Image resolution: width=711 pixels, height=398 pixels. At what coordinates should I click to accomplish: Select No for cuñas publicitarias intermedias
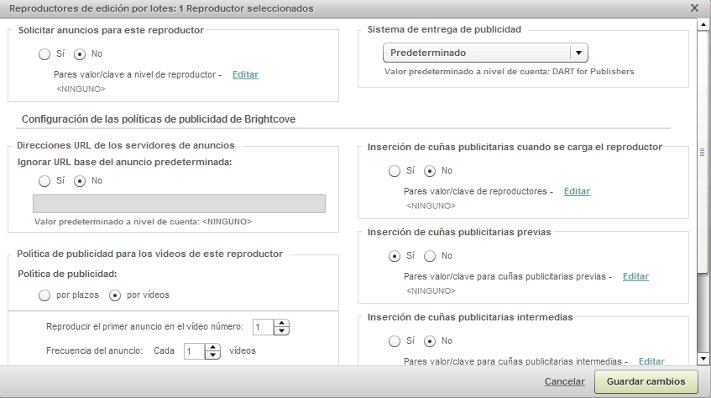(430, 341)
